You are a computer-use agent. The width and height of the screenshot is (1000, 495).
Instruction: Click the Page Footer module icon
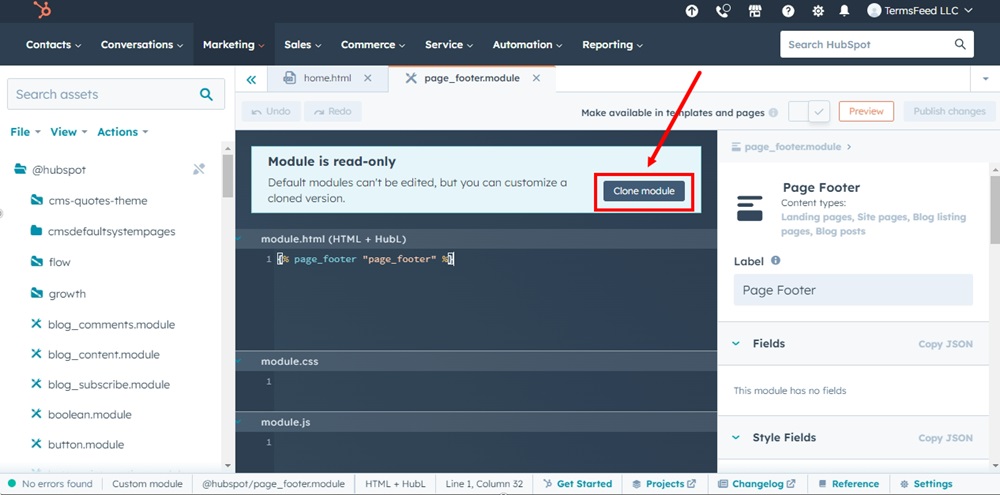click(749, 209)
